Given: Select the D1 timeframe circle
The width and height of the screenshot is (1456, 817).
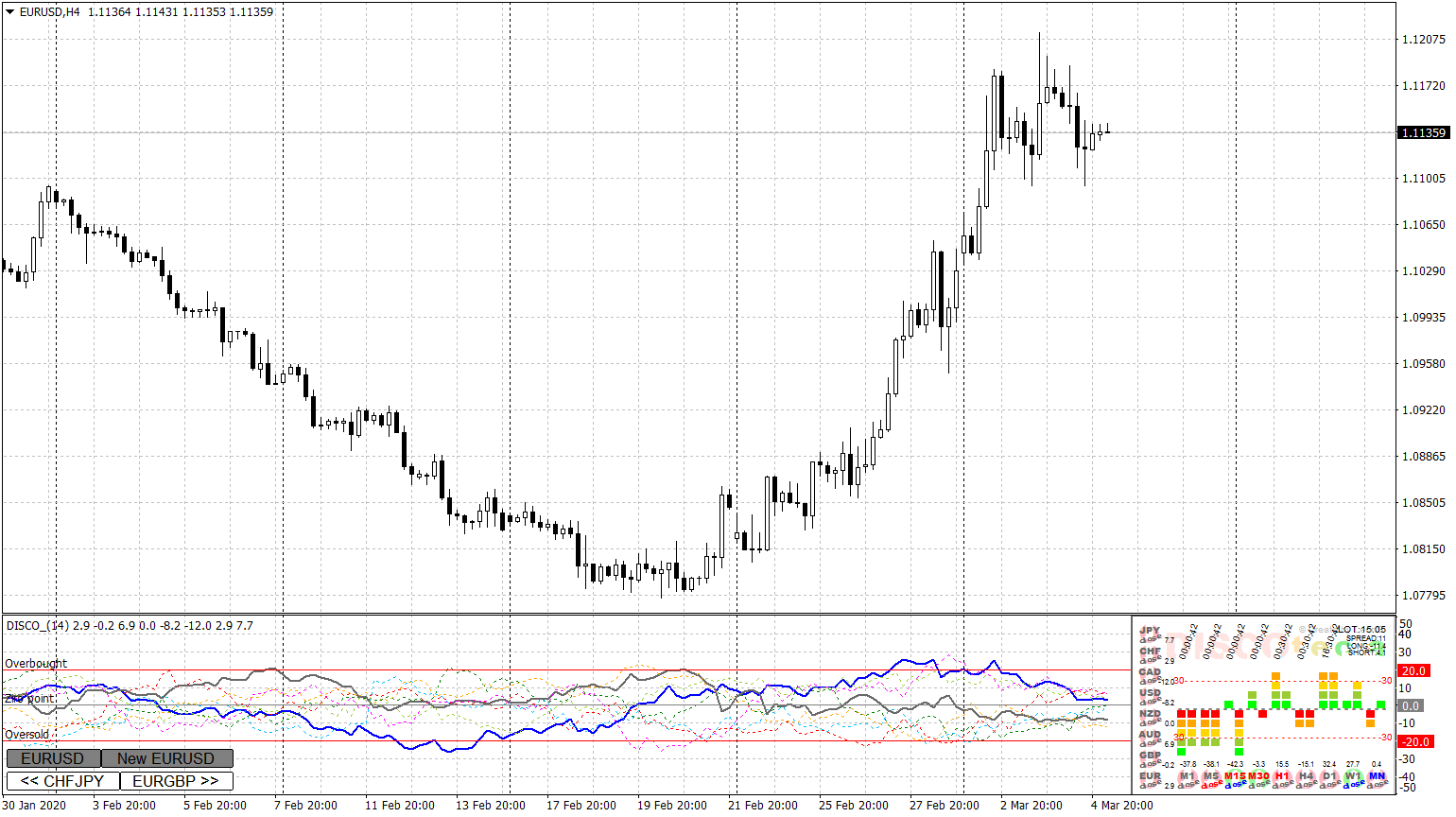Looking at the screenshot, I should click(1329, 776).
